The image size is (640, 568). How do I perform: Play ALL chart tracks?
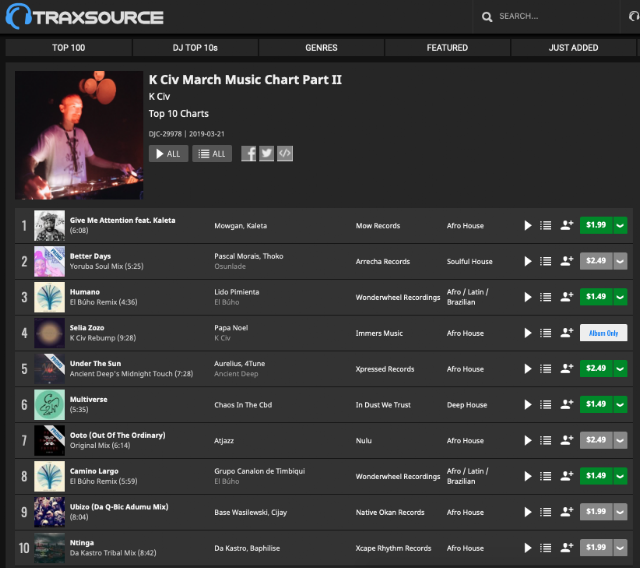[168, 154]
